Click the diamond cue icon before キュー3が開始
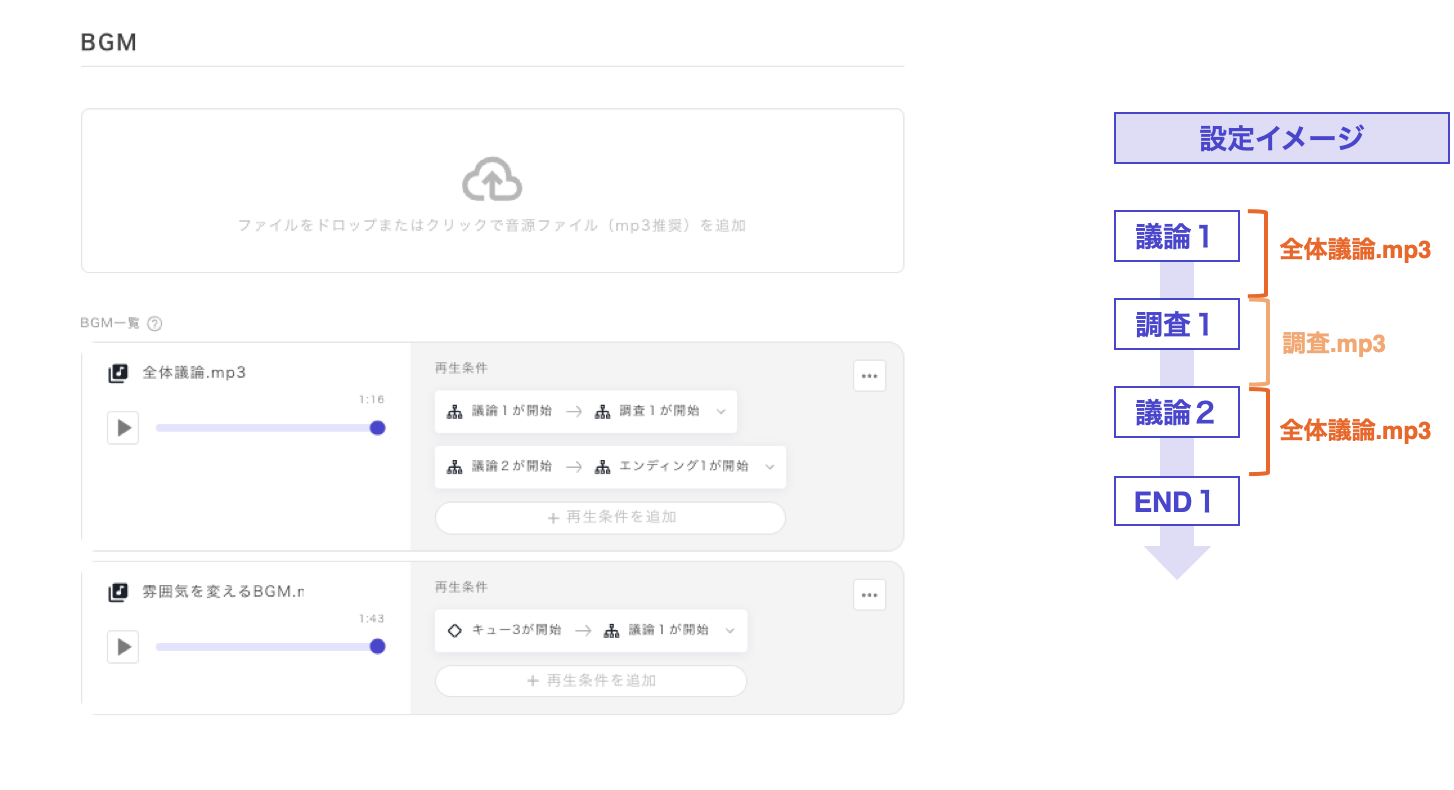 click(x=454, y=631)
